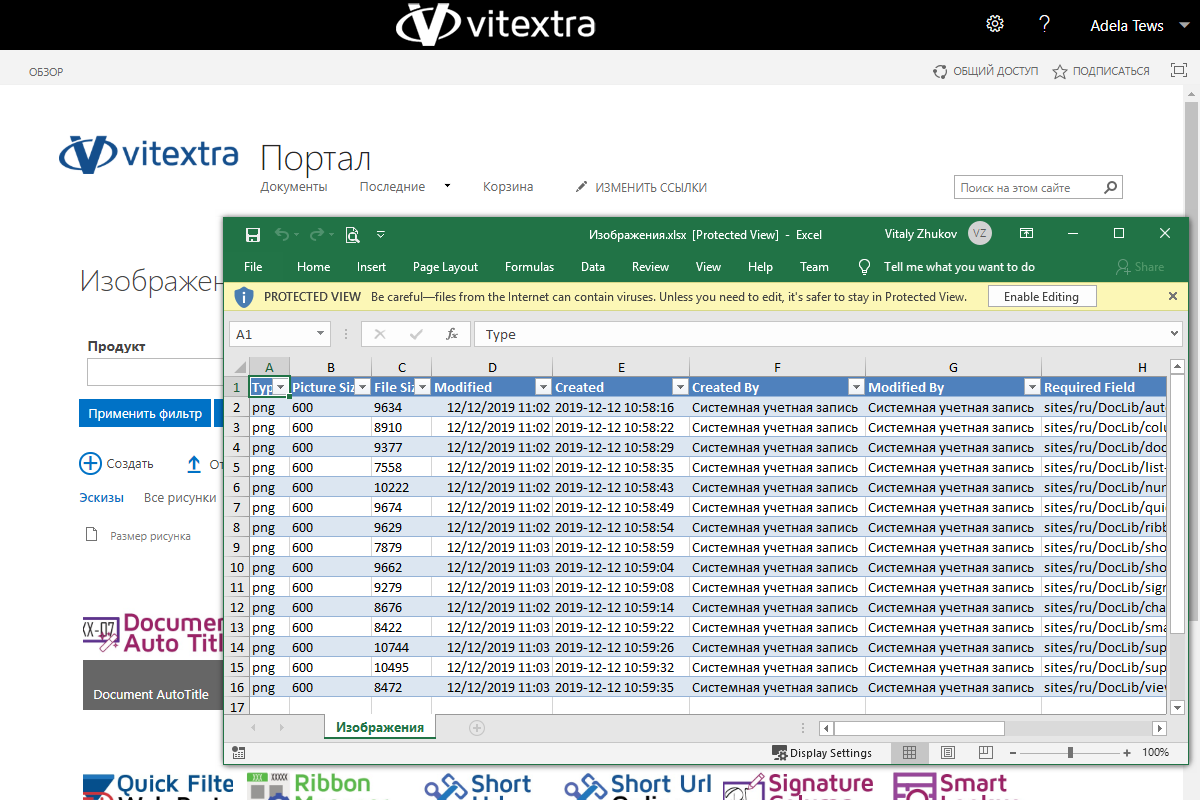Screen dimensions: 1200x800
Task: Click Enable Editing button
Action: [1041, 296]
